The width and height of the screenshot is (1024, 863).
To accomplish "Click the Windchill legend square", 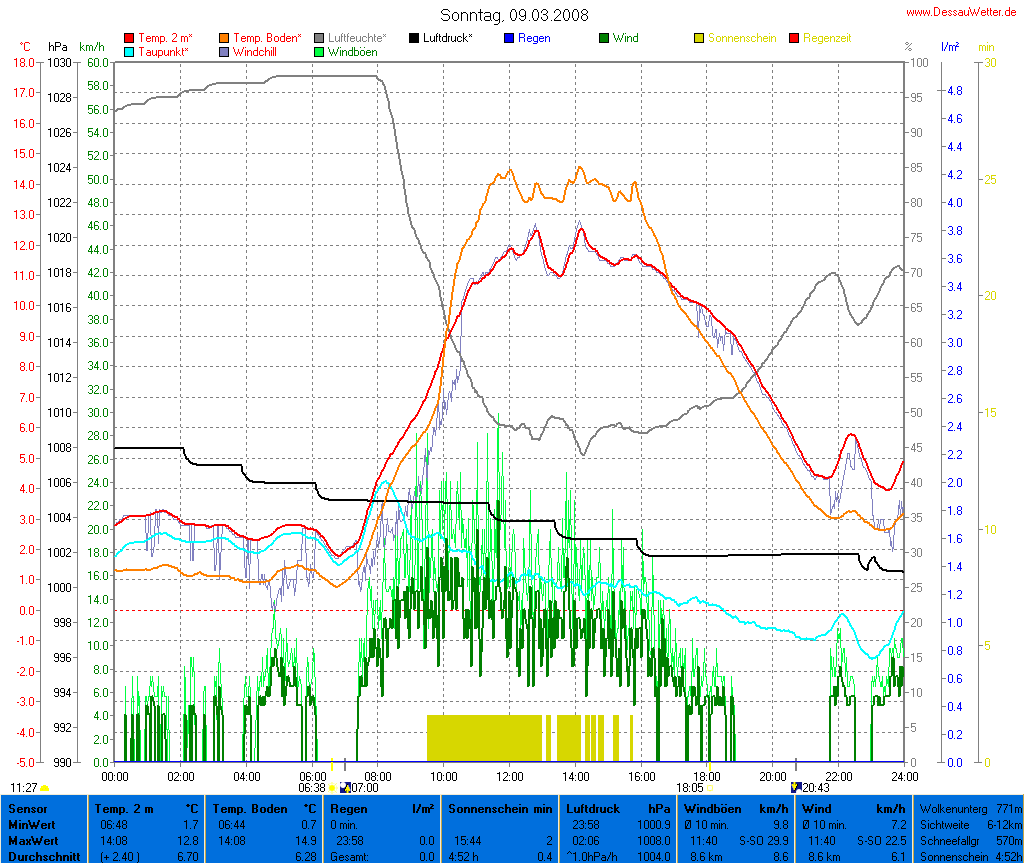I will coord(224,51).
